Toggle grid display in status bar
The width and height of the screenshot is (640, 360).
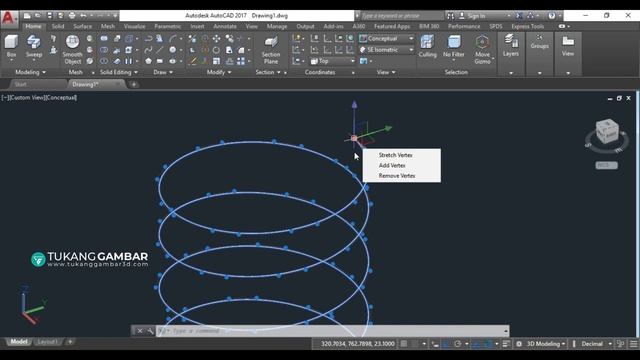click(x=404, y=344)
